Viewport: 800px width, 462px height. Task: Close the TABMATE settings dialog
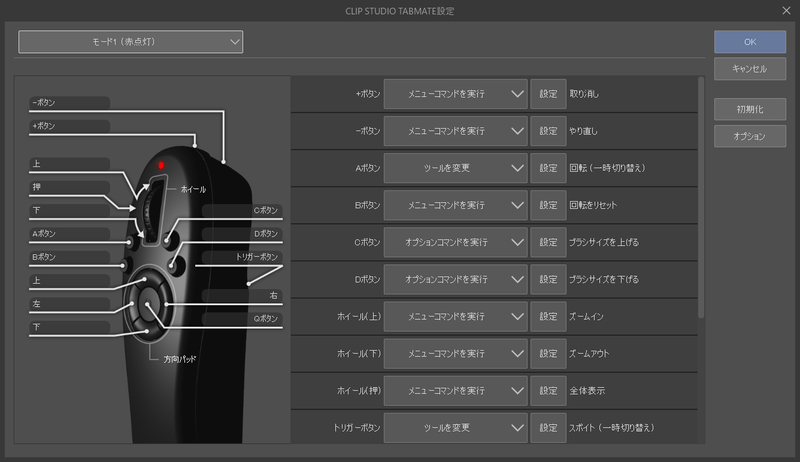click(786, 11)
